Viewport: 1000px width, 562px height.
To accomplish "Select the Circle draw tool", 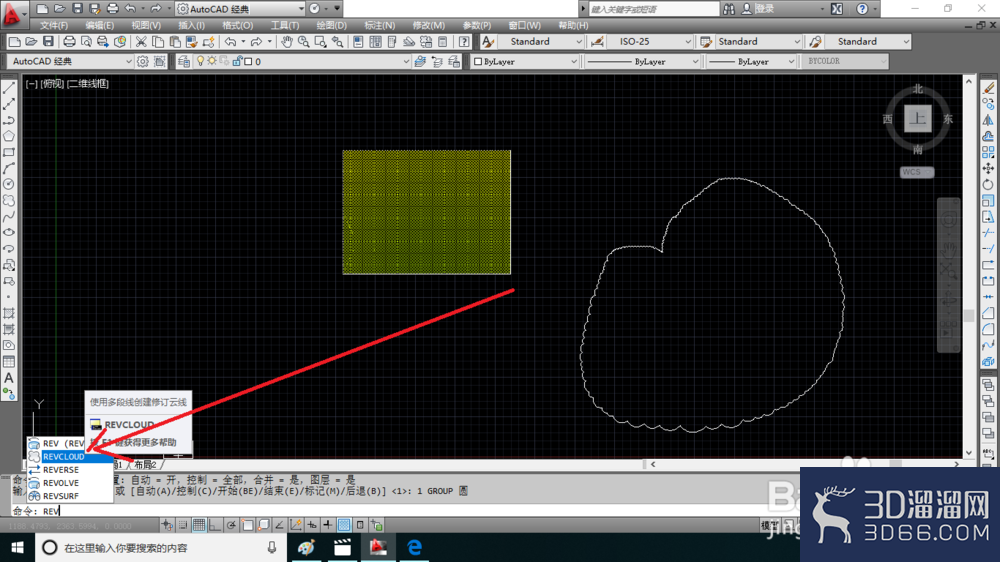I will (9, 184).
